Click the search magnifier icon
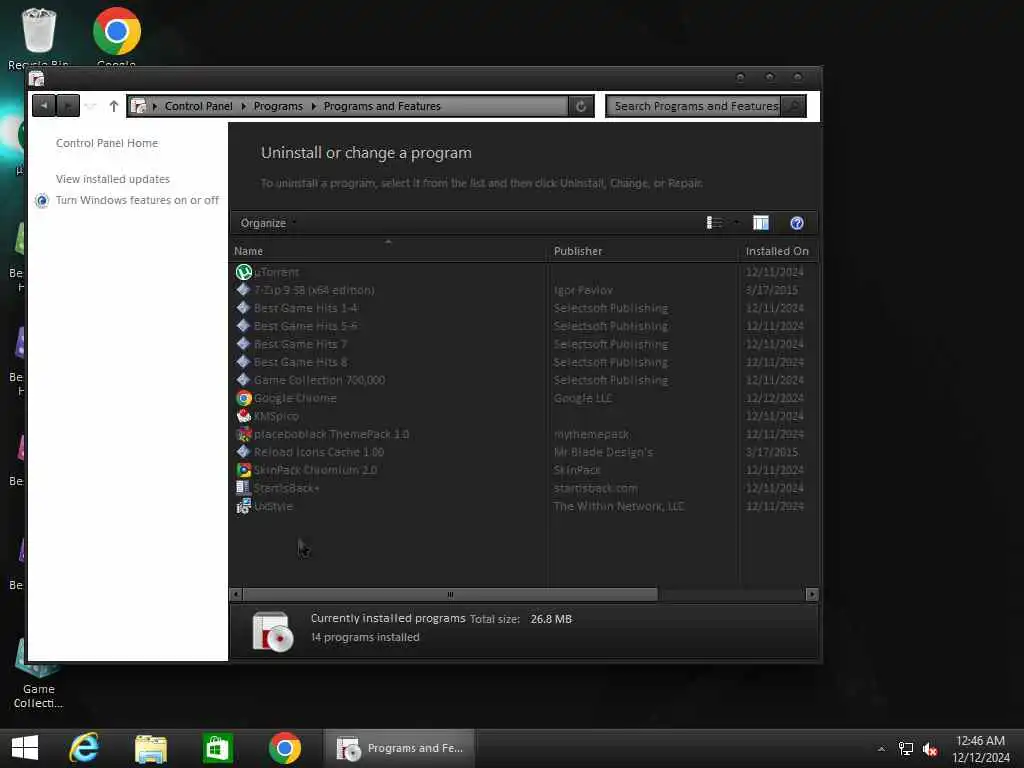Viewport: 1024px width, 768px height. 793,106
